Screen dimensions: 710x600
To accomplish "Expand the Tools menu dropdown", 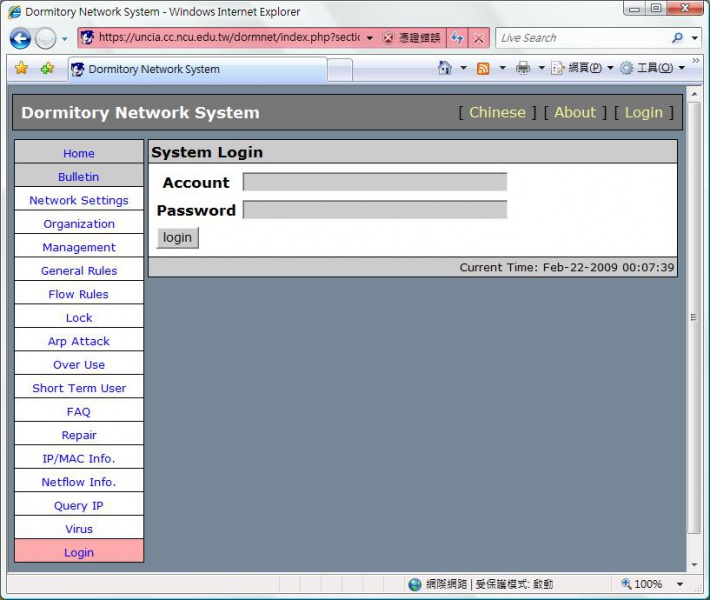I will click(654, 68).
